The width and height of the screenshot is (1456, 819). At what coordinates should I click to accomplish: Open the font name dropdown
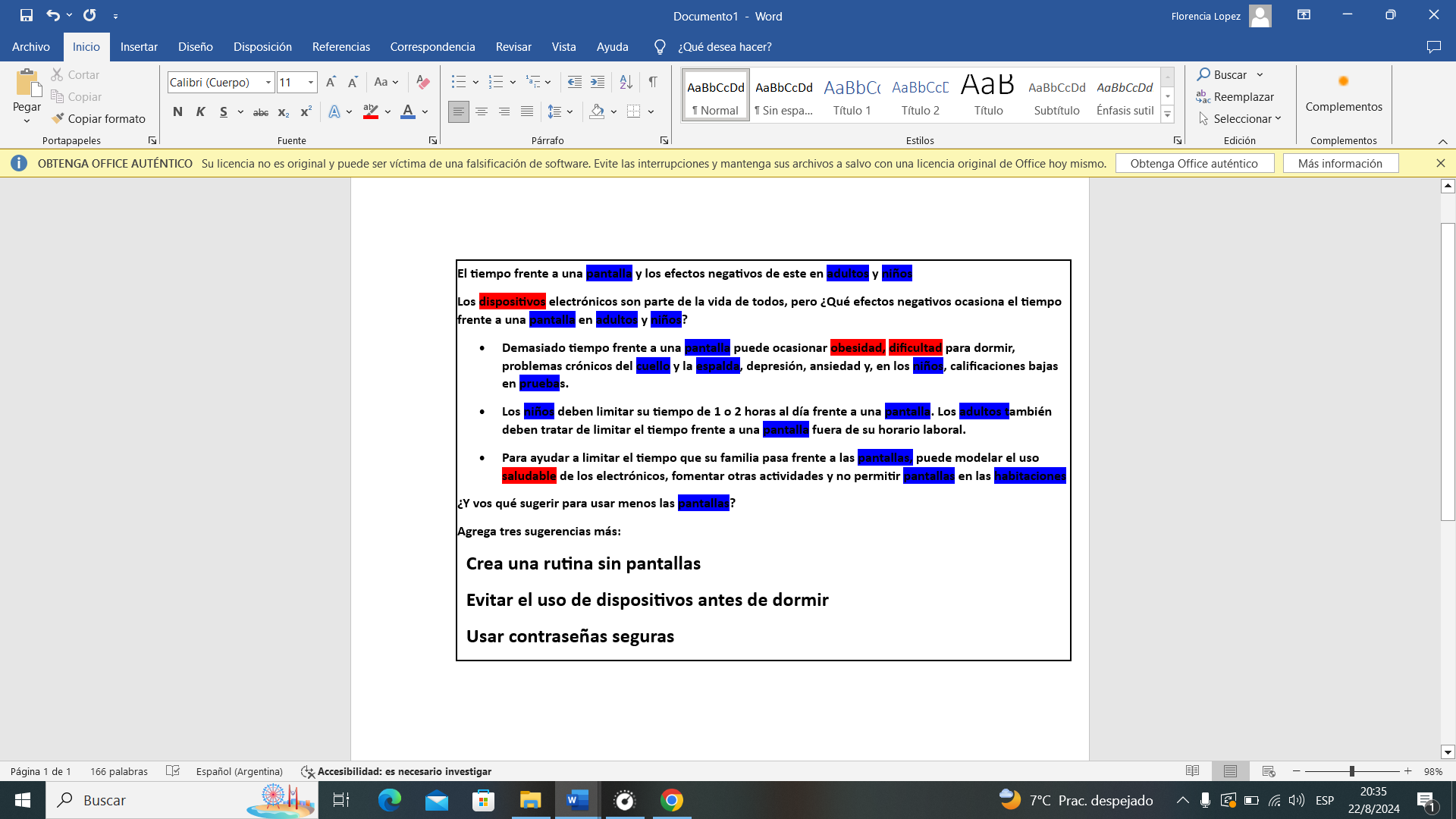pos(268,82)
